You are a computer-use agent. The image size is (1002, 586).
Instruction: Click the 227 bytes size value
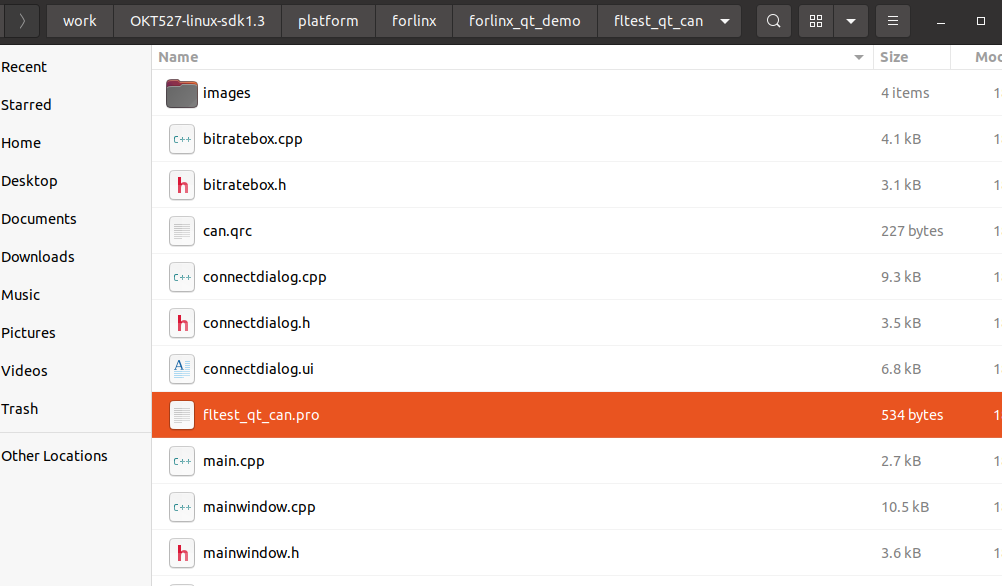tap(912, 231)
